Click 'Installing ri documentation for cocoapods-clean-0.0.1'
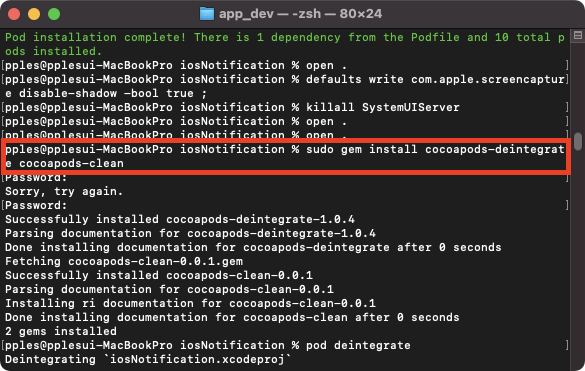585x371 pixels. pyautogui.click(x=190, y=303)
